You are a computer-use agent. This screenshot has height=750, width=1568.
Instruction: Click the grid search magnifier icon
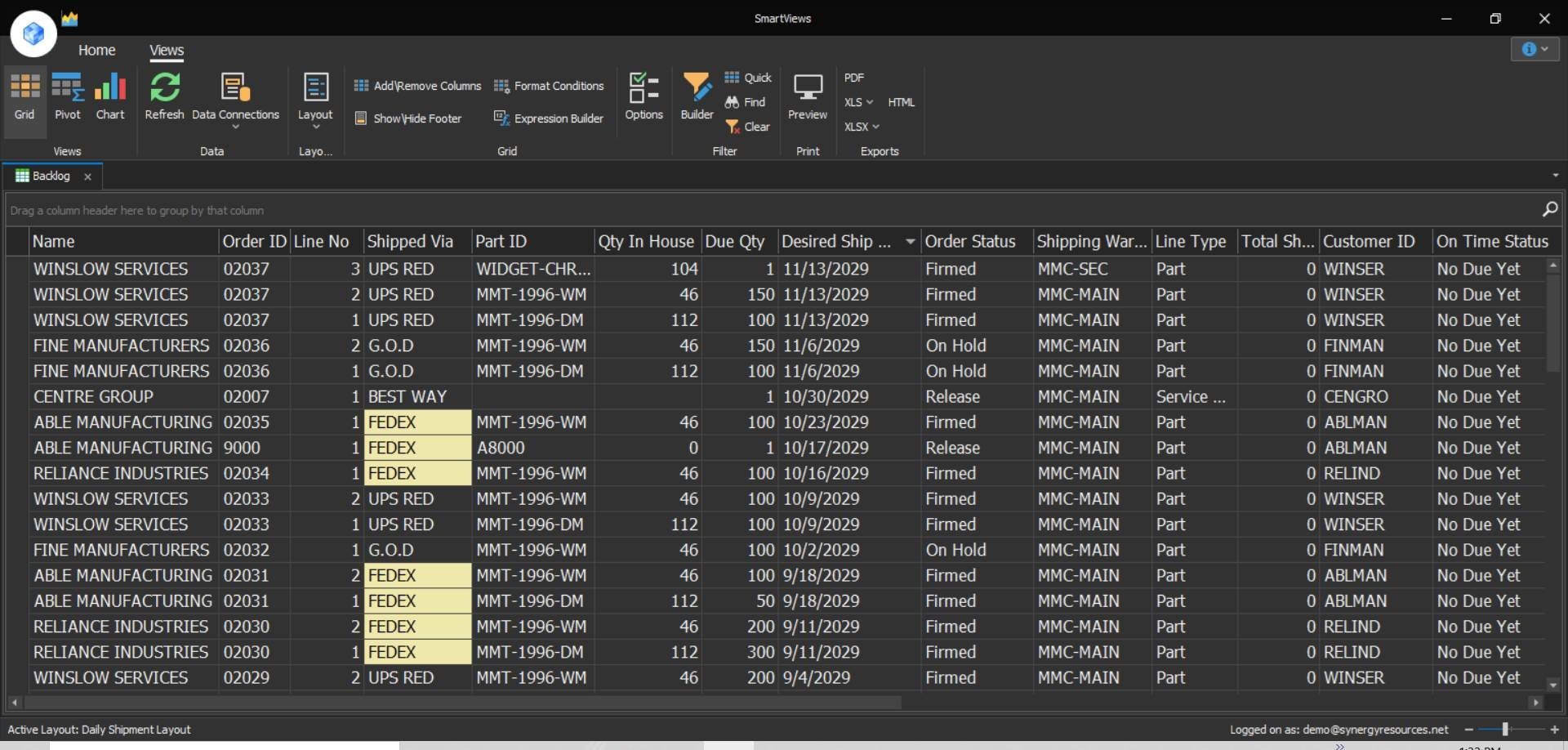pos(1549,209)
